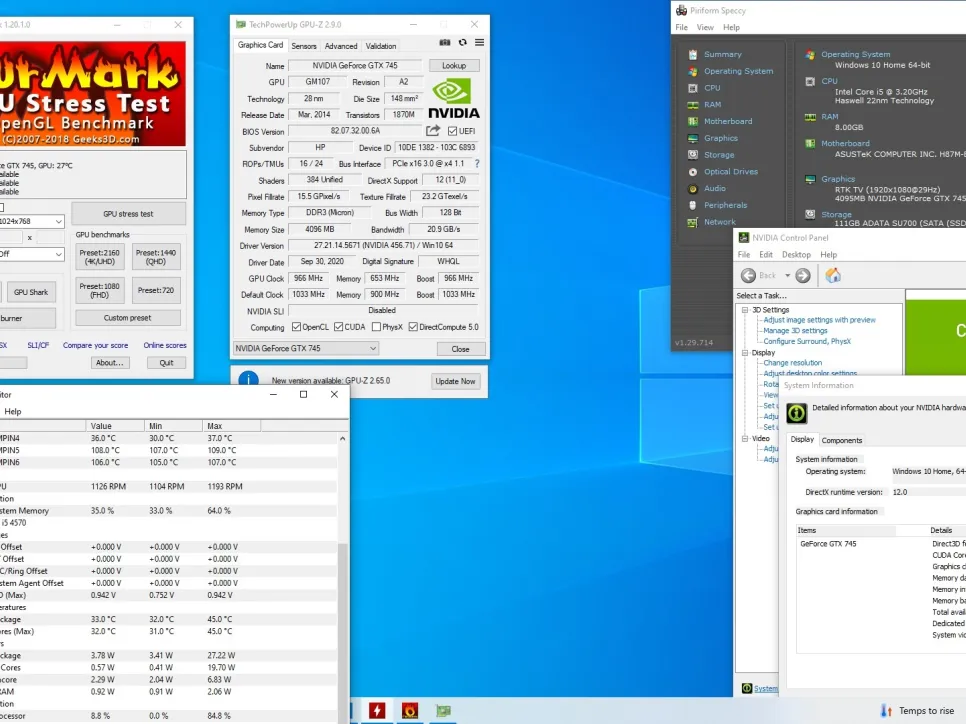
Task: Switch to the Advanced tab in GPU-Z
Action: pos(341,46)
